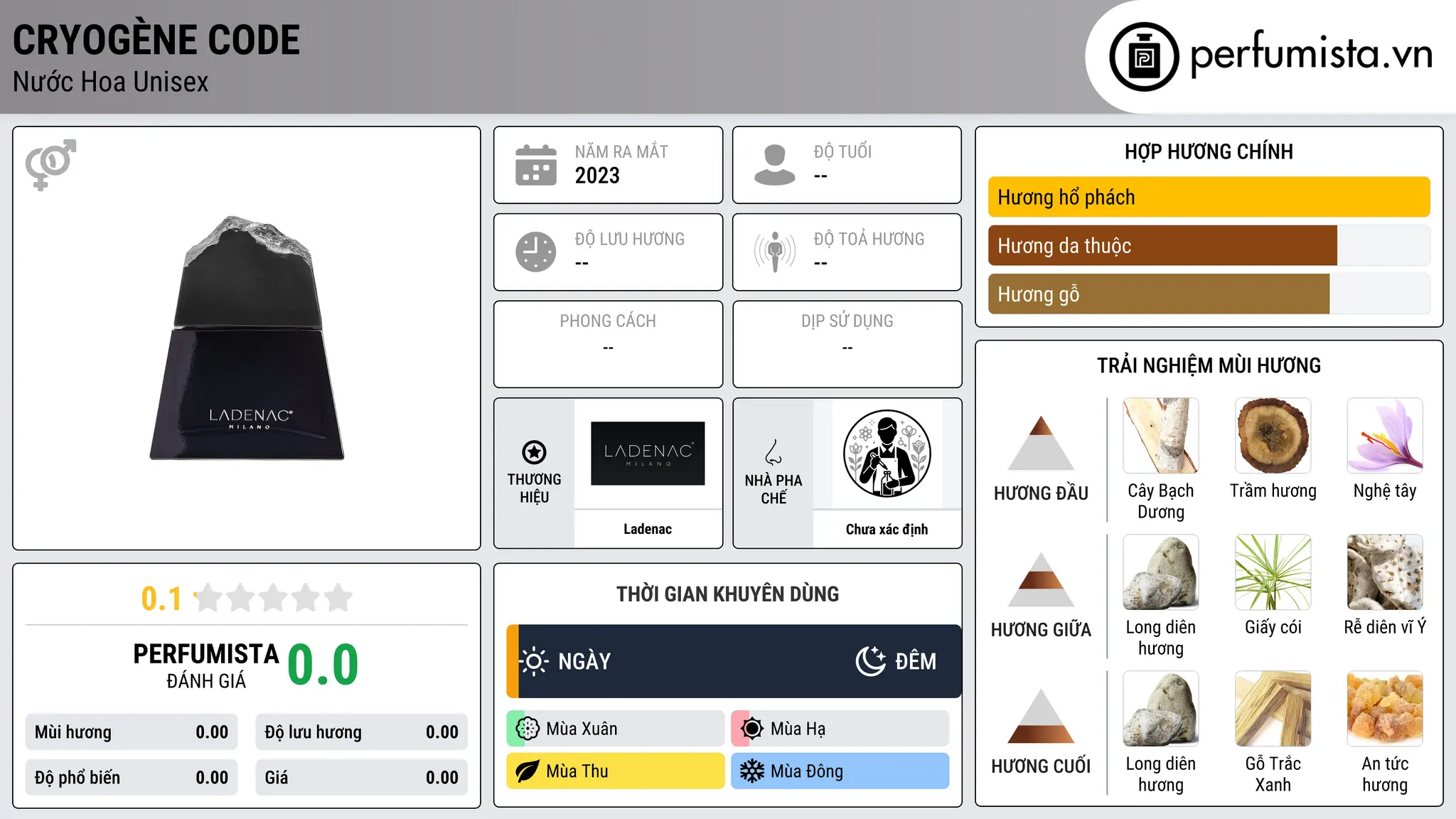
Task: Open Long diên hương image in Hương giữa row
Action: pos(1161,572)
